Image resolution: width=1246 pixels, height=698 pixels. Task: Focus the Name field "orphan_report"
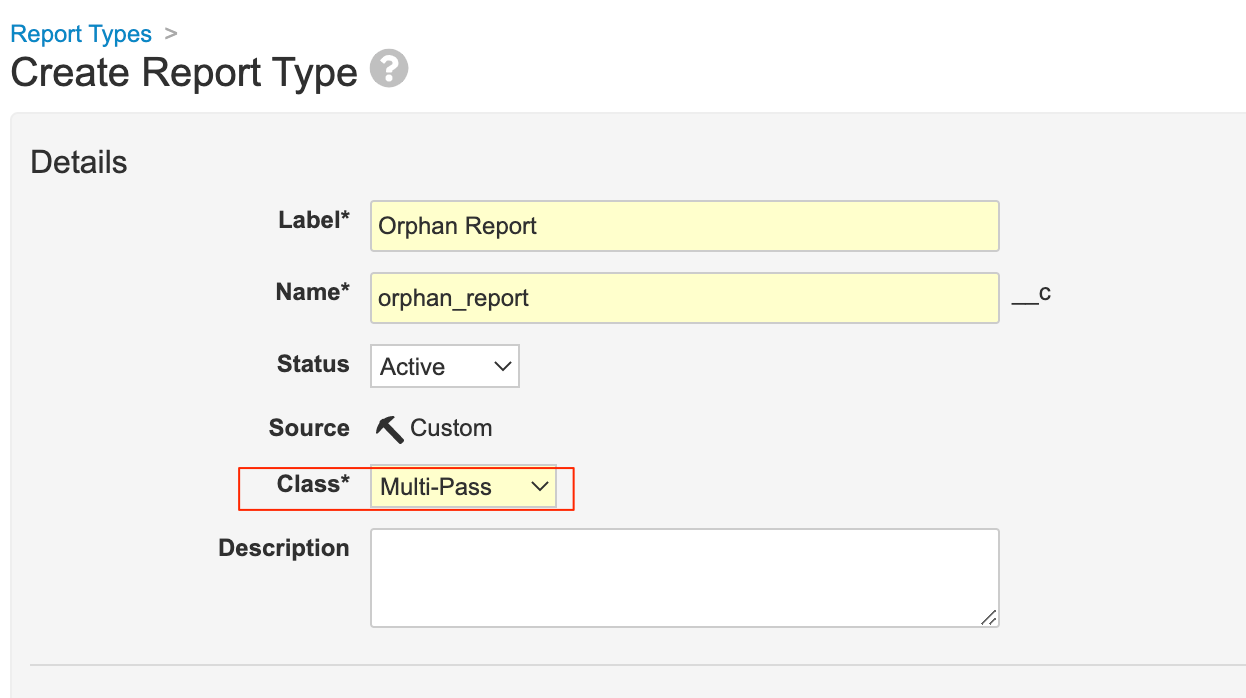pyautogui.click(x=684, y=298)
